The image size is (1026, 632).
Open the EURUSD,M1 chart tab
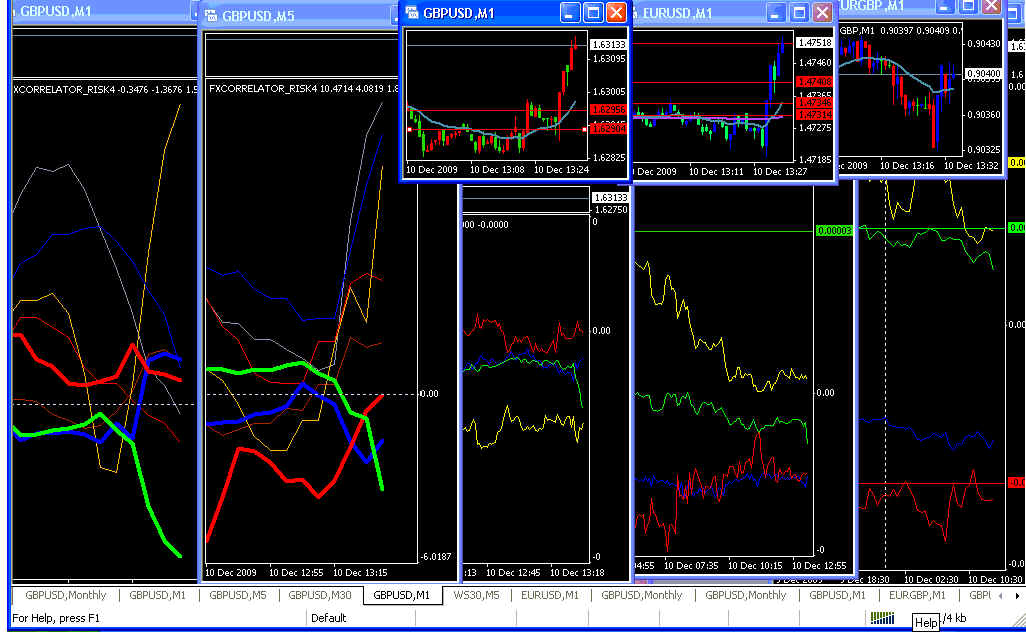click(x=550, y=595)
